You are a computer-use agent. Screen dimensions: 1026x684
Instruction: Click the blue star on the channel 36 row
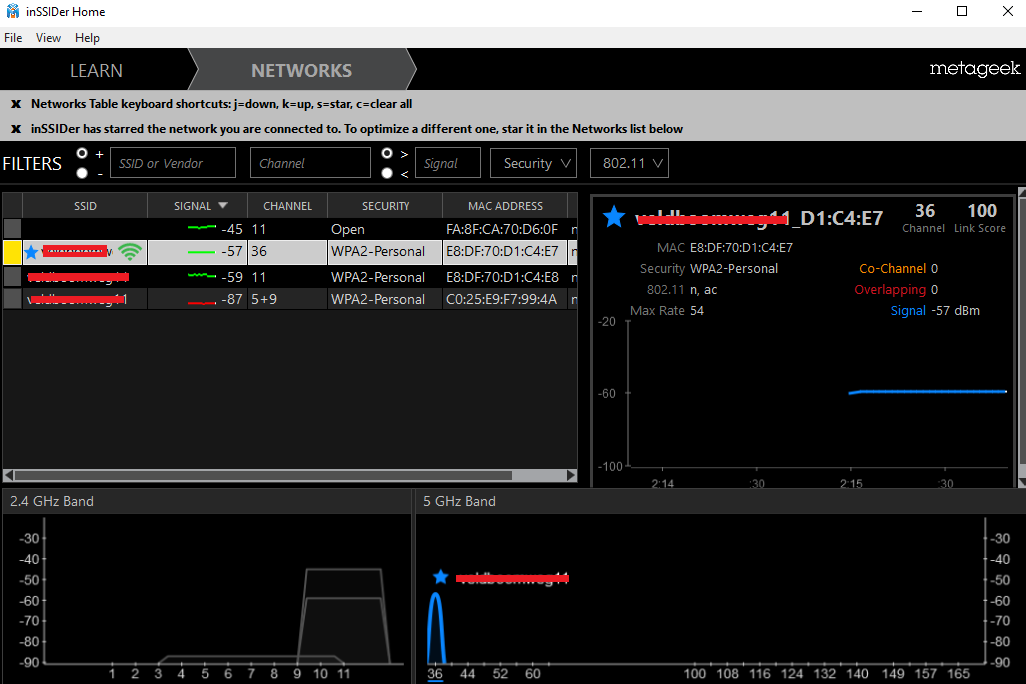31,252
